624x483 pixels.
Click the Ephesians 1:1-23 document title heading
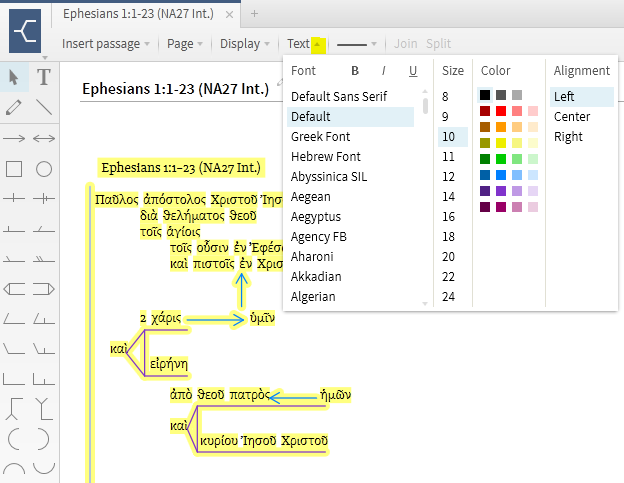(176, 89)
